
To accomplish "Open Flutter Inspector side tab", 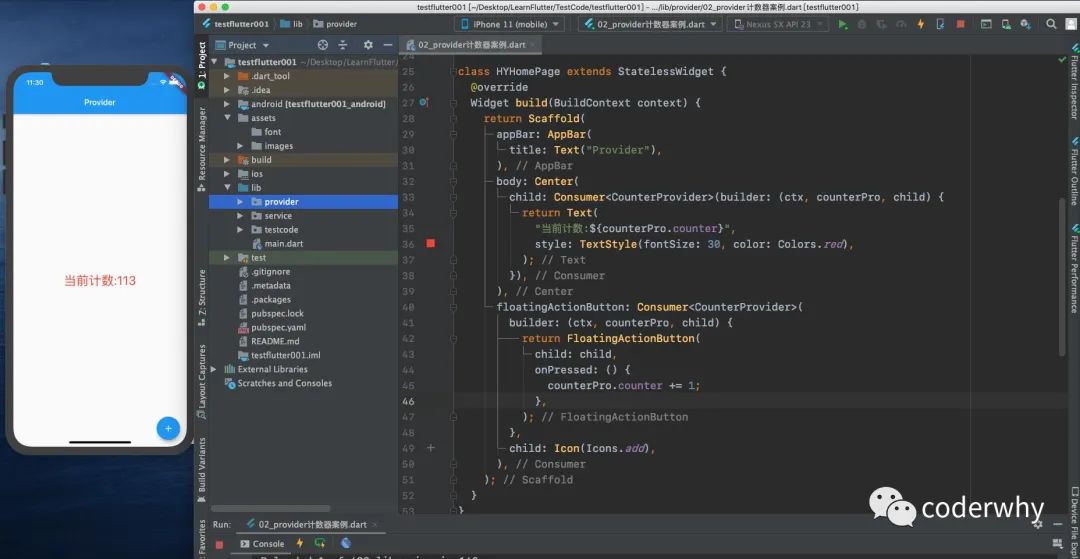I will coord(1073,83).
